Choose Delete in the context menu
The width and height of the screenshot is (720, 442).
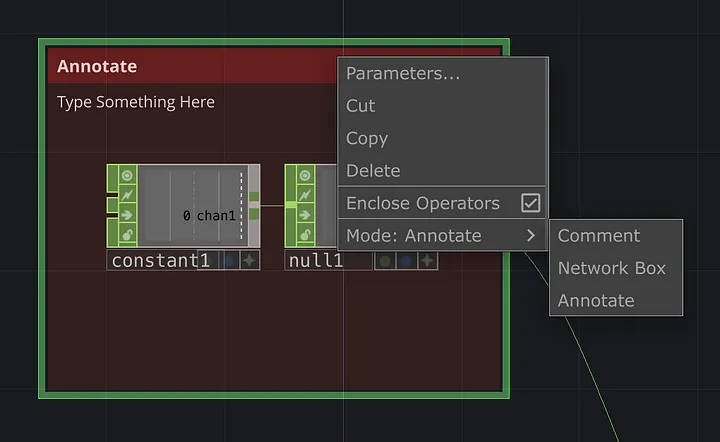click(373, 171)
